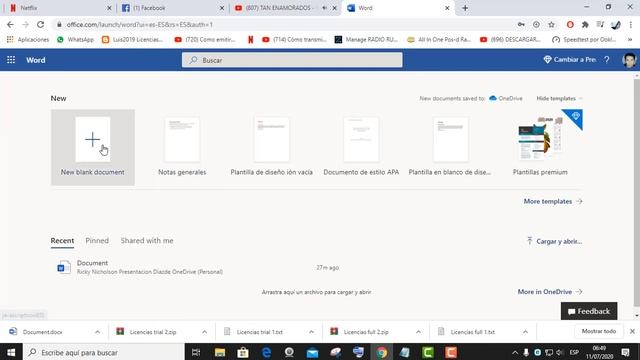Viewport: 640px width, 360px height.
Task: Switch to the Pinned tab
Action: pyautogui.click(x=97, y=241)
